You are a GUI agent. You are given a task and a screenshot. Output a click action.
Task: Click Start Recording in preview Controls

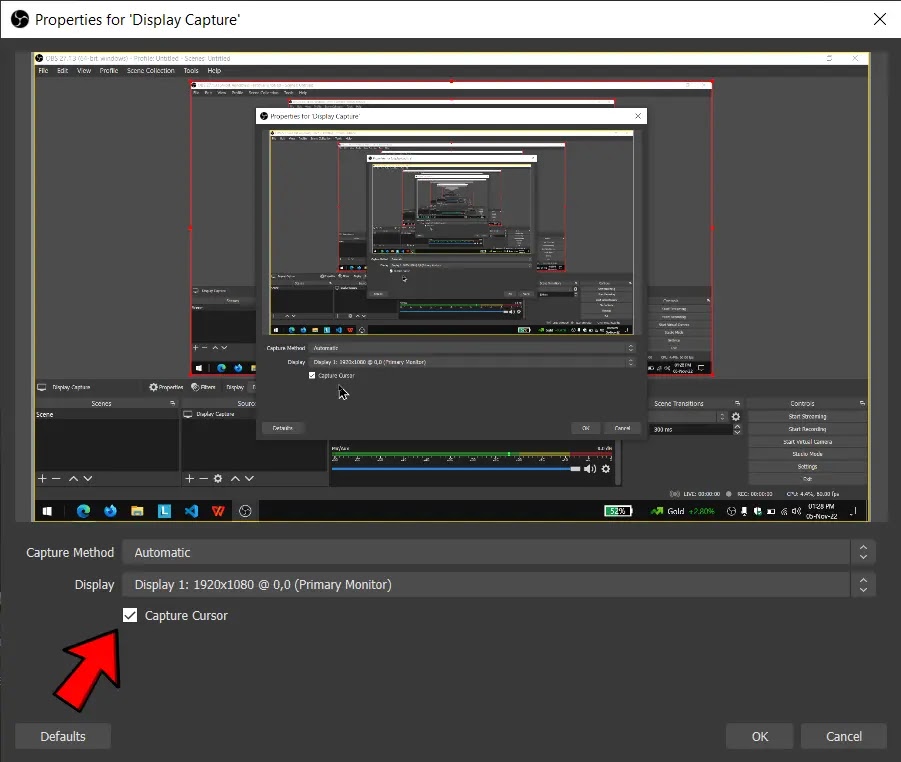807,429
